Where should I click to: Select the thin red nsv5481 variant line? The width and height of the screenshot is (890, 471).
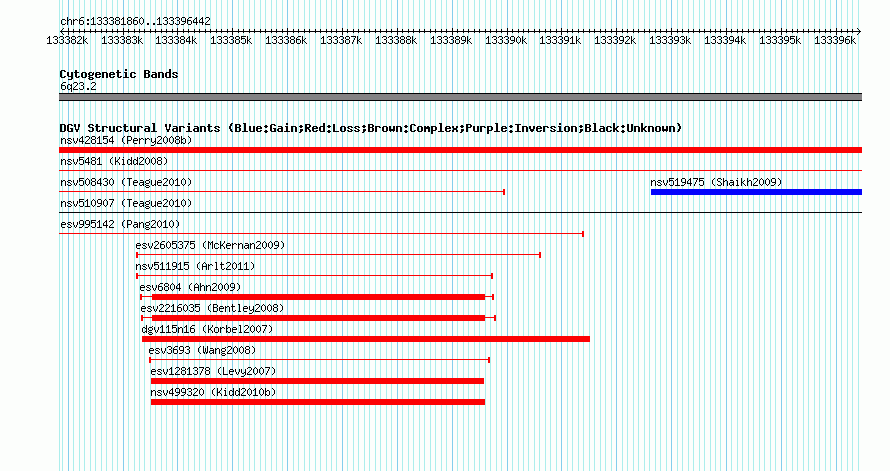pos(460,171)
